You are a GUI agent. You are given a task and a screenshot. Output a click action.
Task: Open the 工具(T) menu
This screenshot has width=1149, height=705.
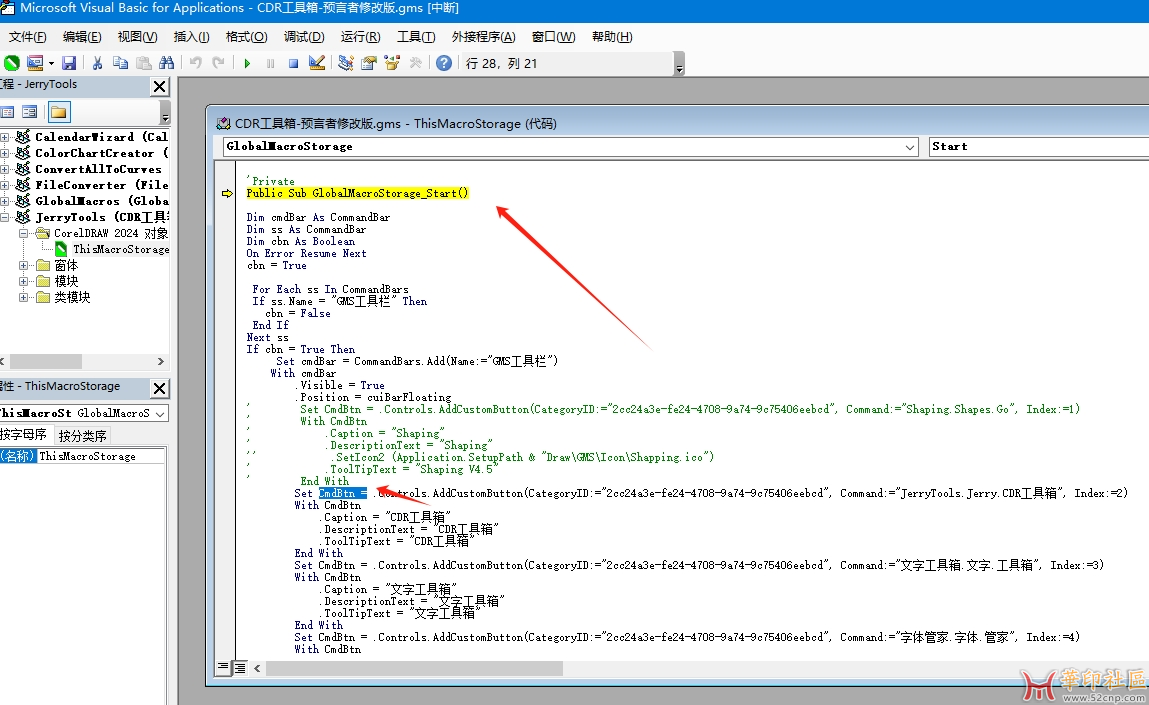coord(416,37)
